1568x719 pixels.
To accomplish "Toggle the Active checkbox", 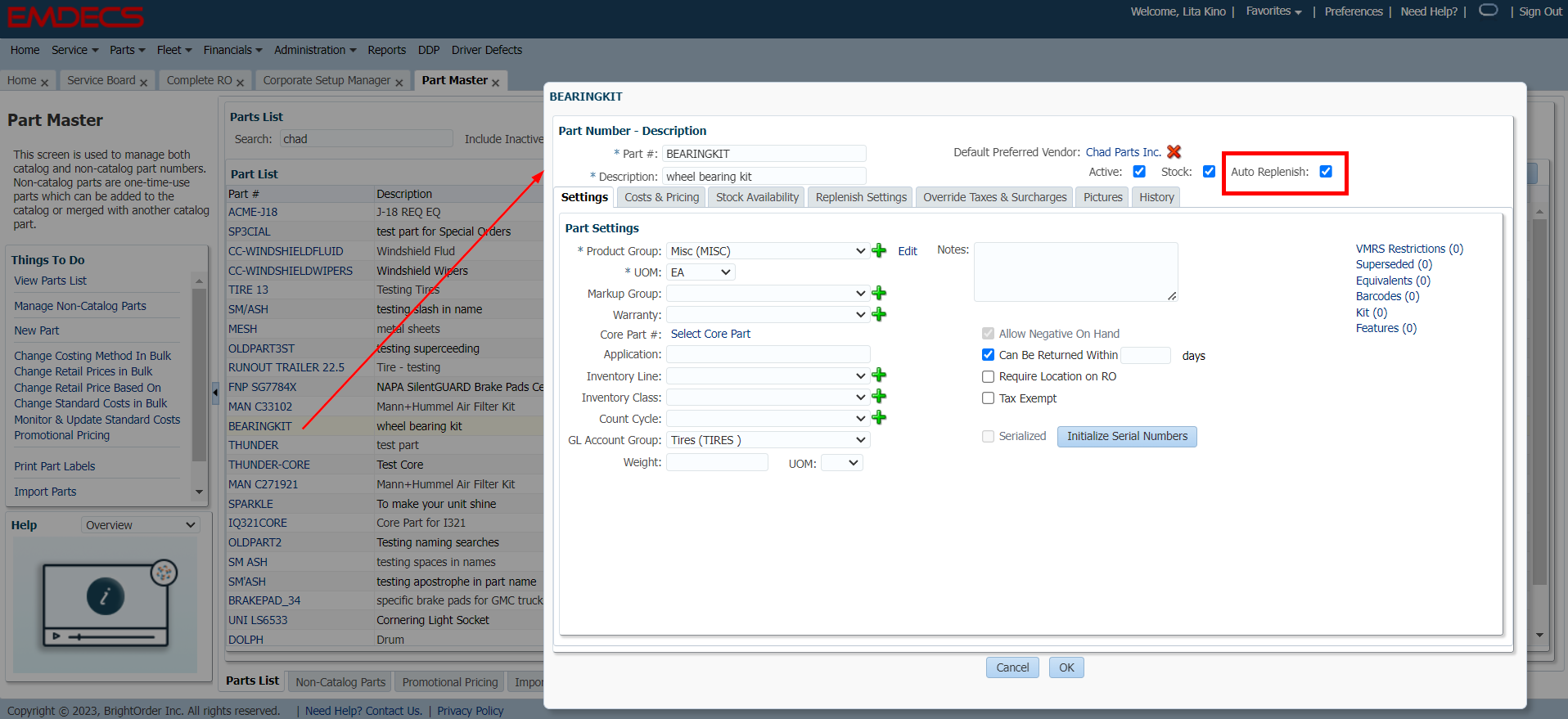I will click(x=1139, y=172).
